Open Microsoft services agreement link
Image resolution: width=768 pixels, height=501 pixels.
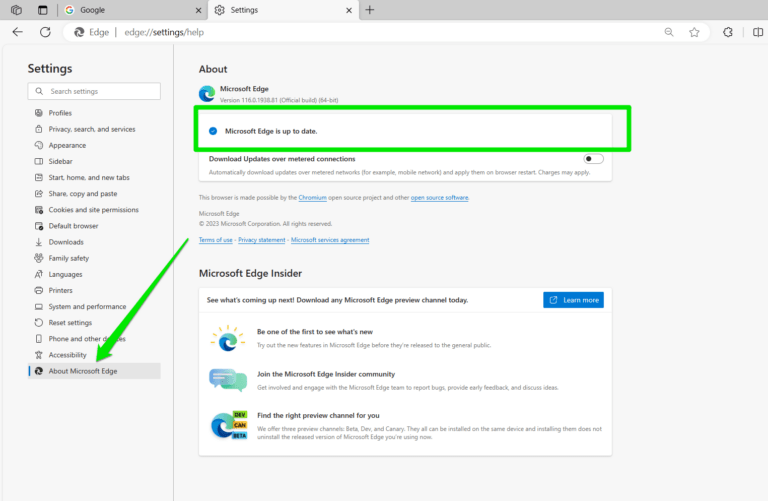click(x=330, y=240)
